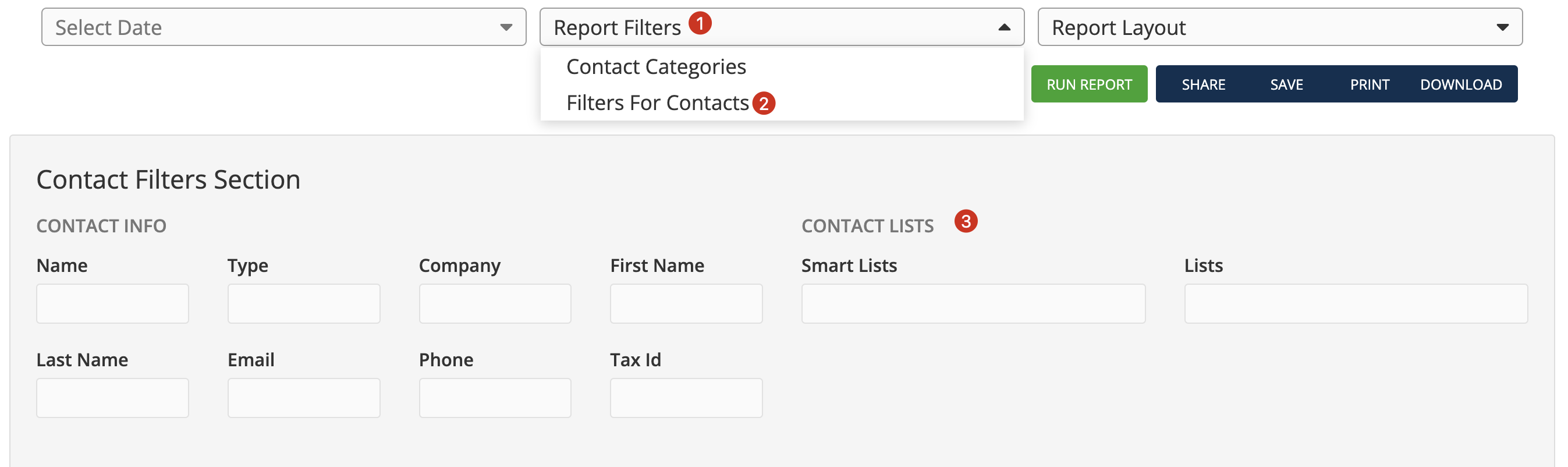
Task: Focus the Phone input field
Action: 495,398
